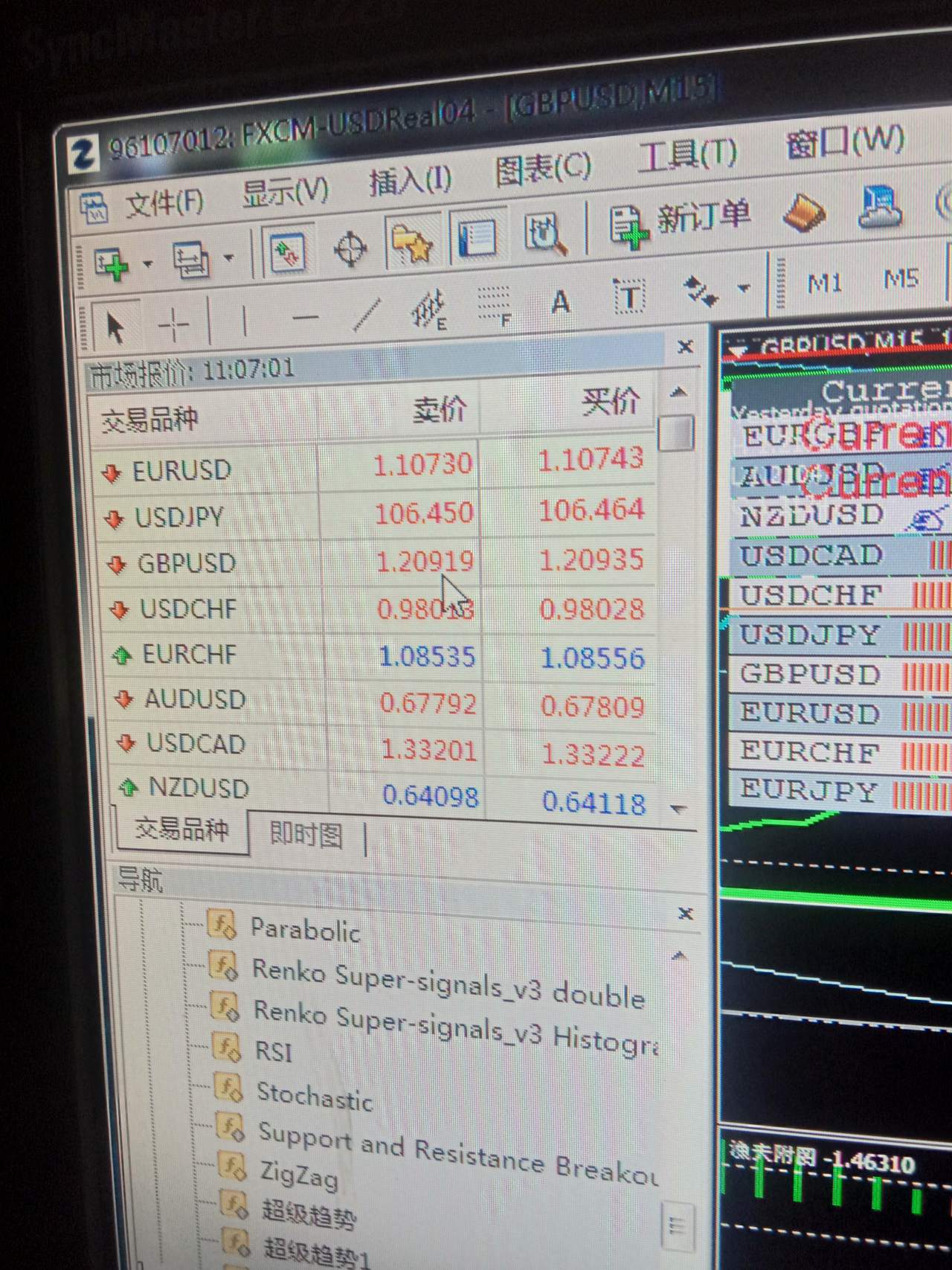The width and height of the screenshot is (952, 1270).
Task: Click the 新订单 new order button
Action: [679, 221]
